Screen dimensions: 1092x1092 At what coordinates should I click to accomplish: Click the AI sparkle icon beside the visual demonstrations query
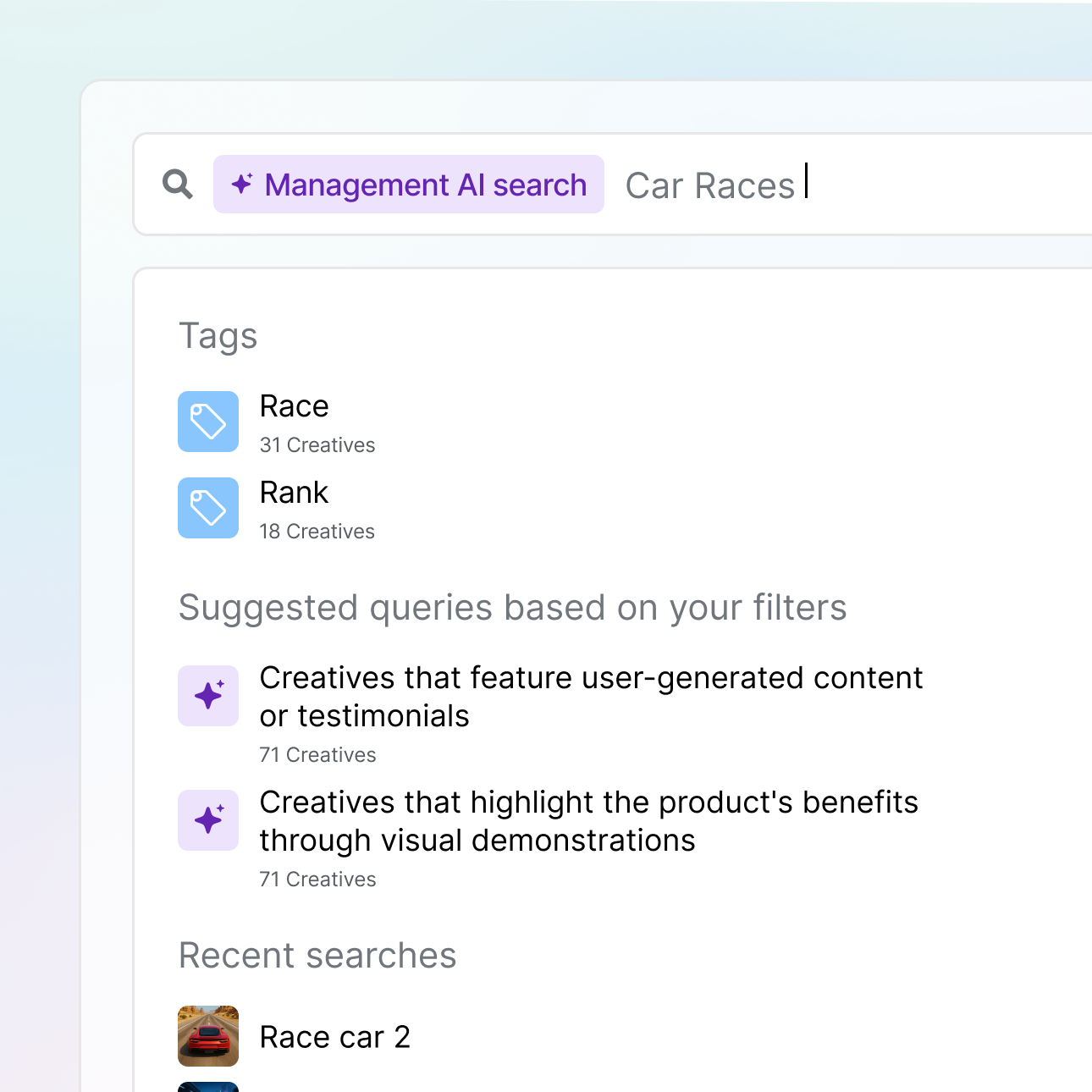[x=208, y=819]
